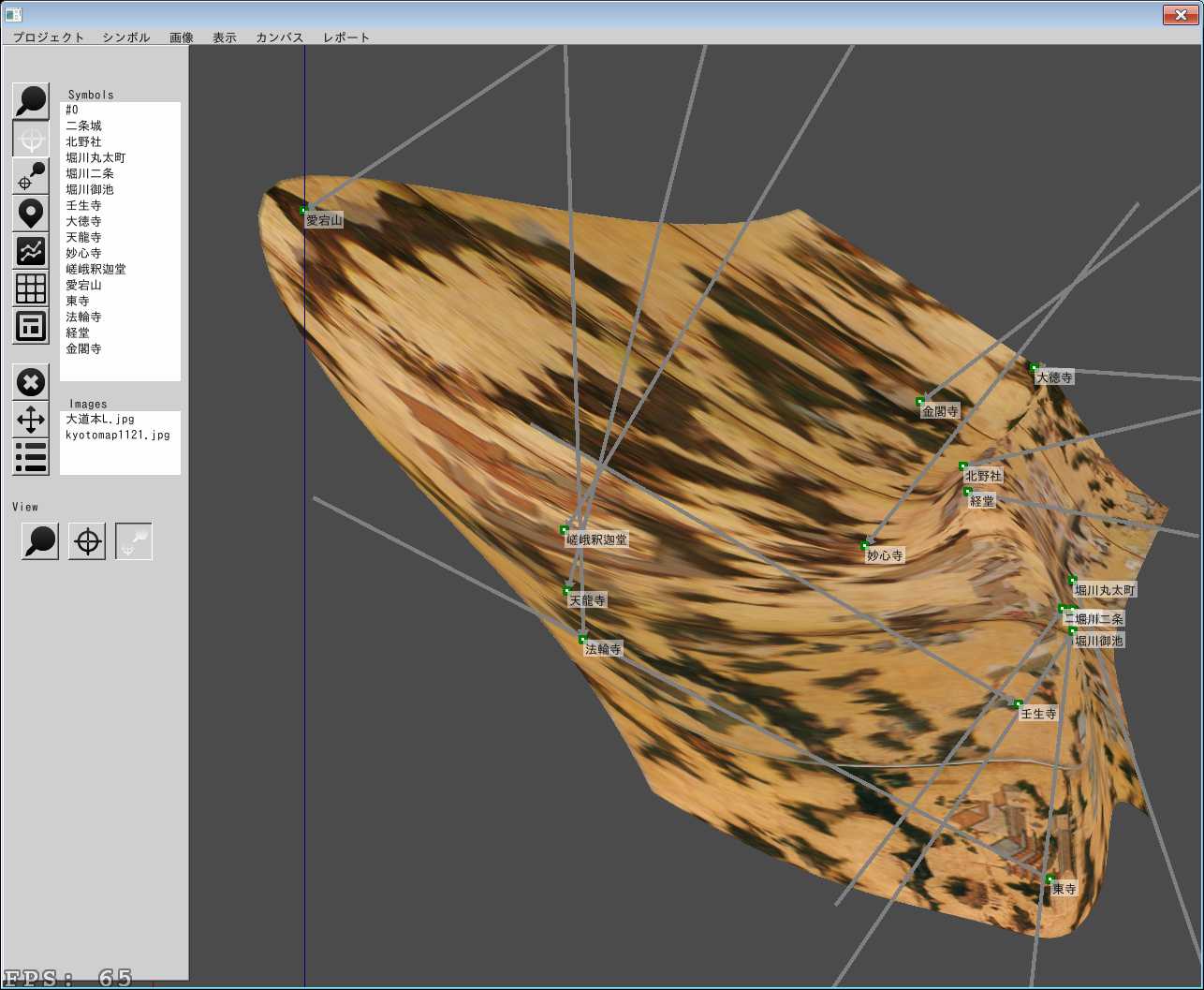Open the line chart graph tool
The image size is (1204, 990).
31,251
